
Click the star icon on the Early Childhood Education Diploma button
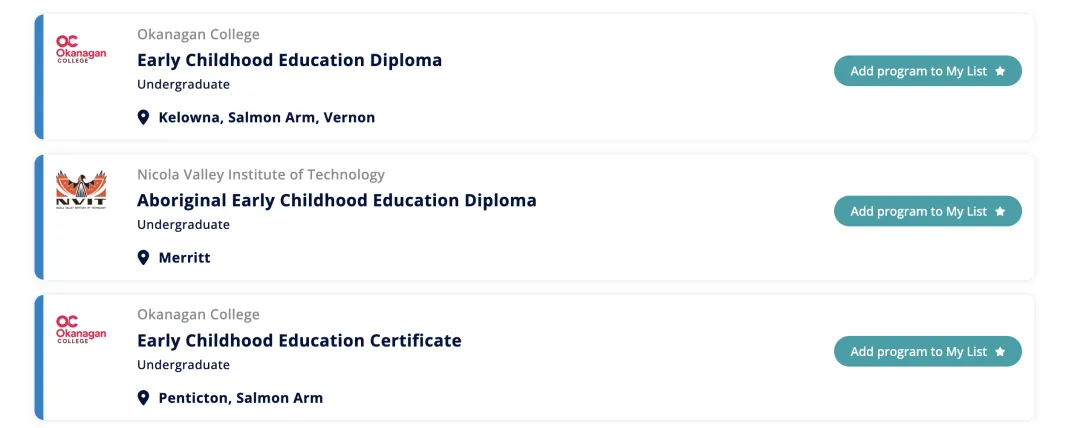1000,71
